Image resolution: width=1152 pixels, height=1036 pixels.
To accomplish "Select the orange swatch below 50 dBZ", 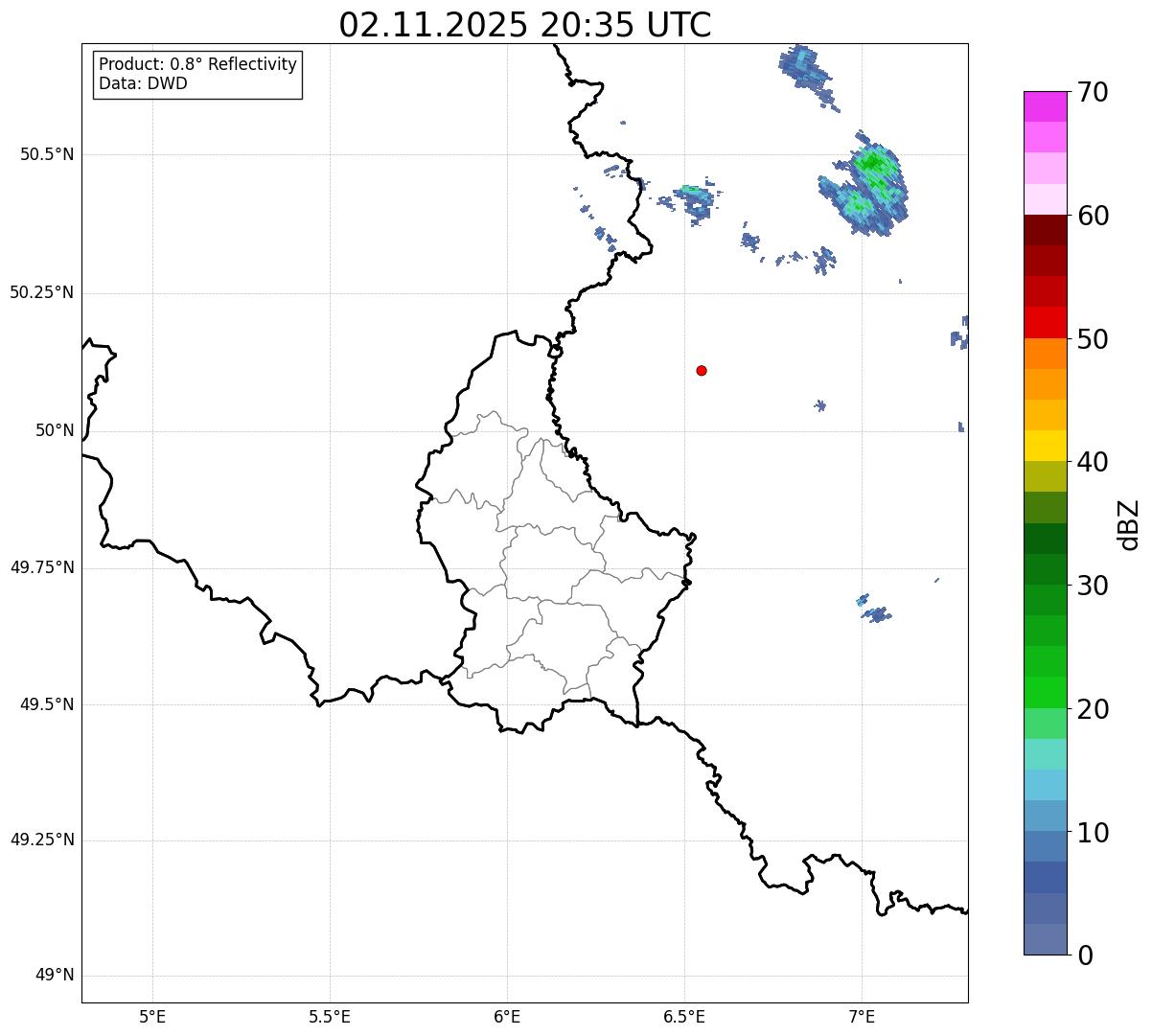I will (1045, 353).
